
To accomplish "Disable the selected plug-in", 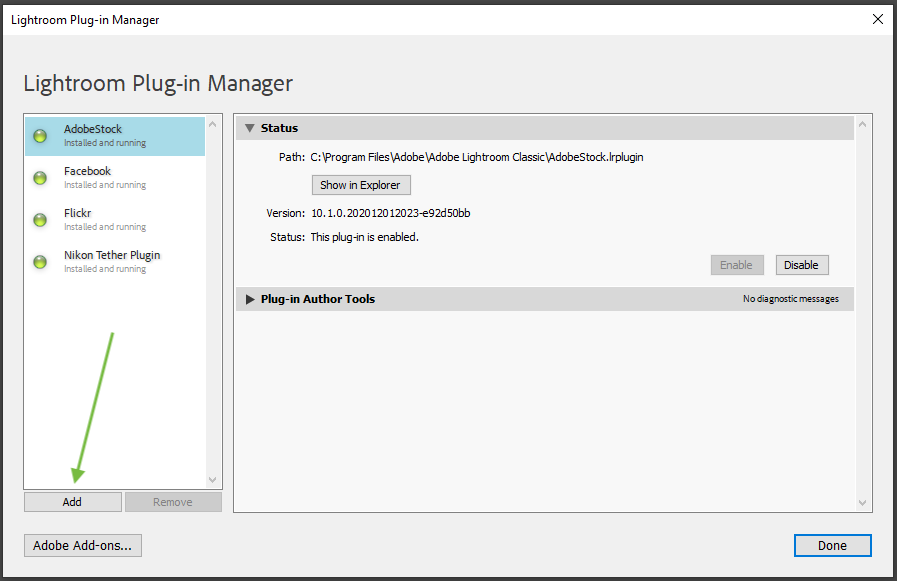I will (801, 265).
